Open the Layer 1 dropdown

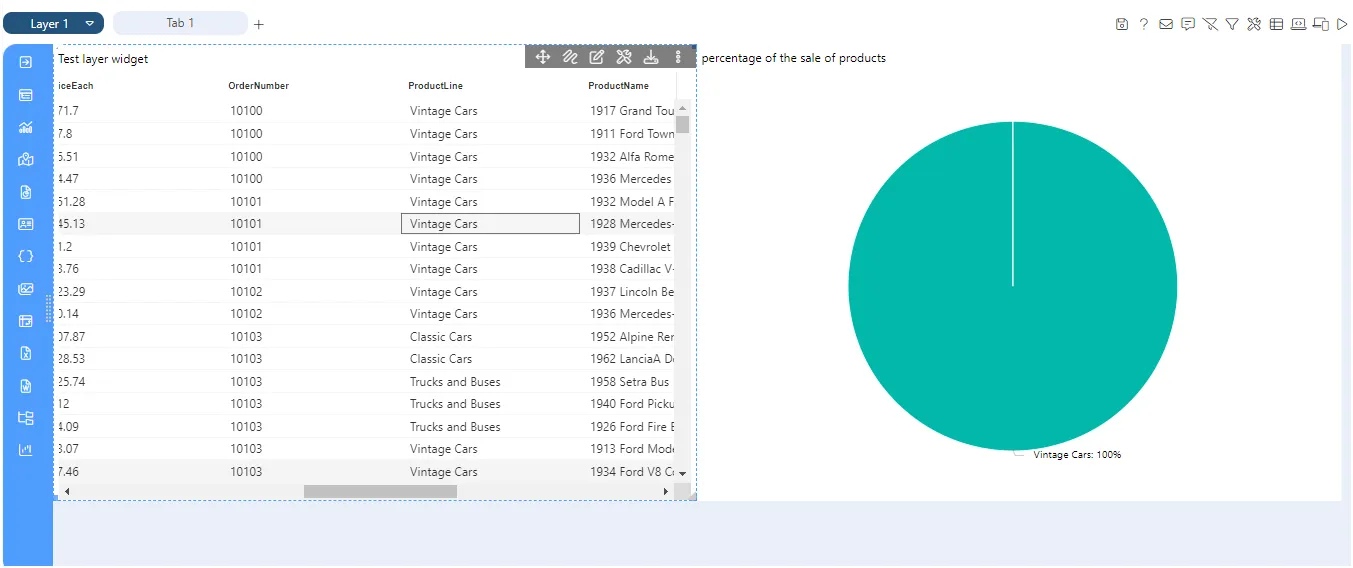53,23
